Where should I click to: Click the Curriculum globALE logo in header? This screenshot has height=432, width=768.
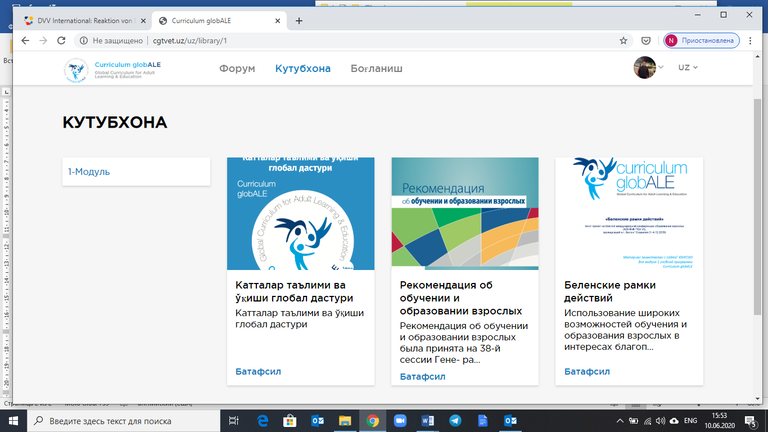click(x=112, y=68)
